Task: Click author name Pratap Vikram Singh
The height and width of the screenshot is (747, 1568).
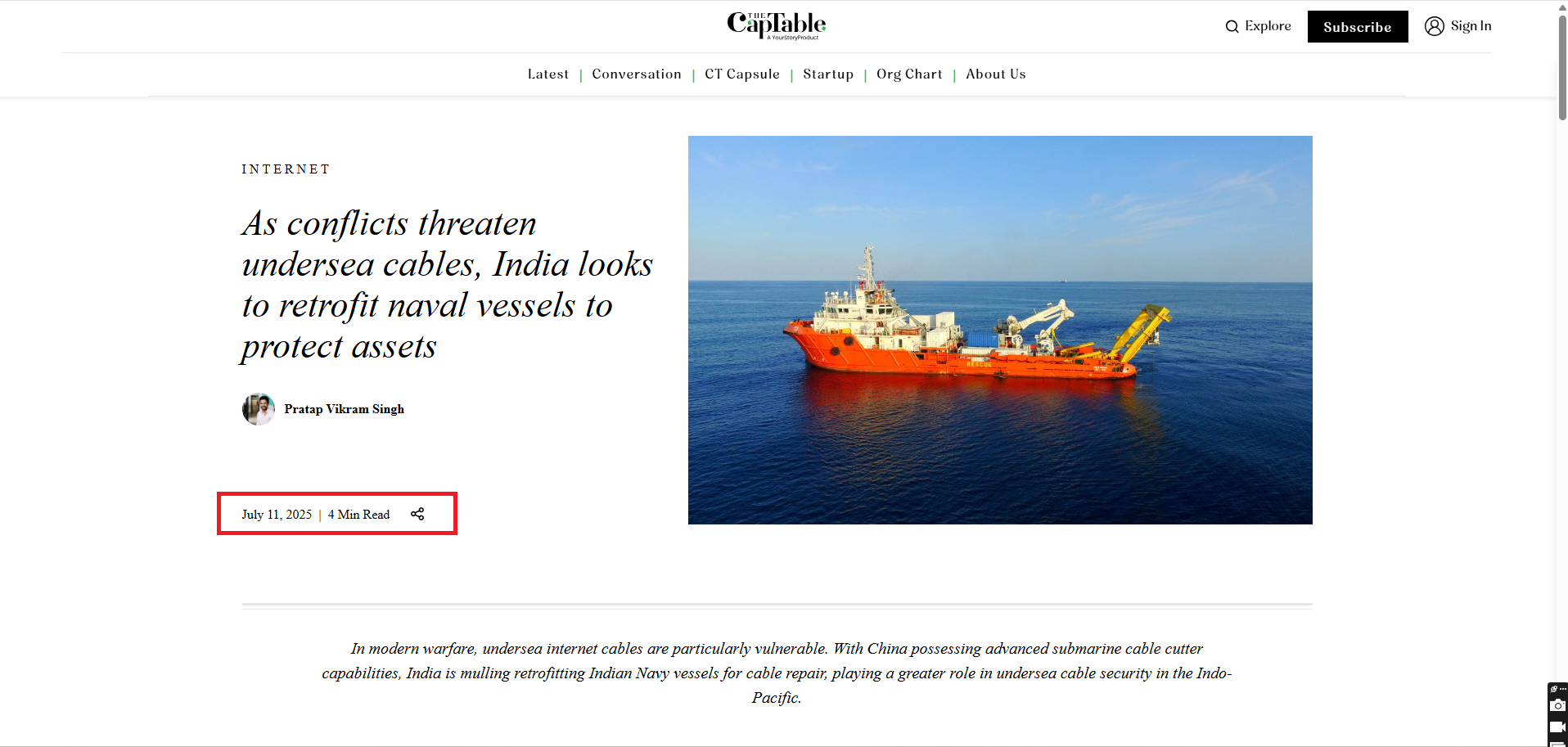Action: [x=344, y=409]
